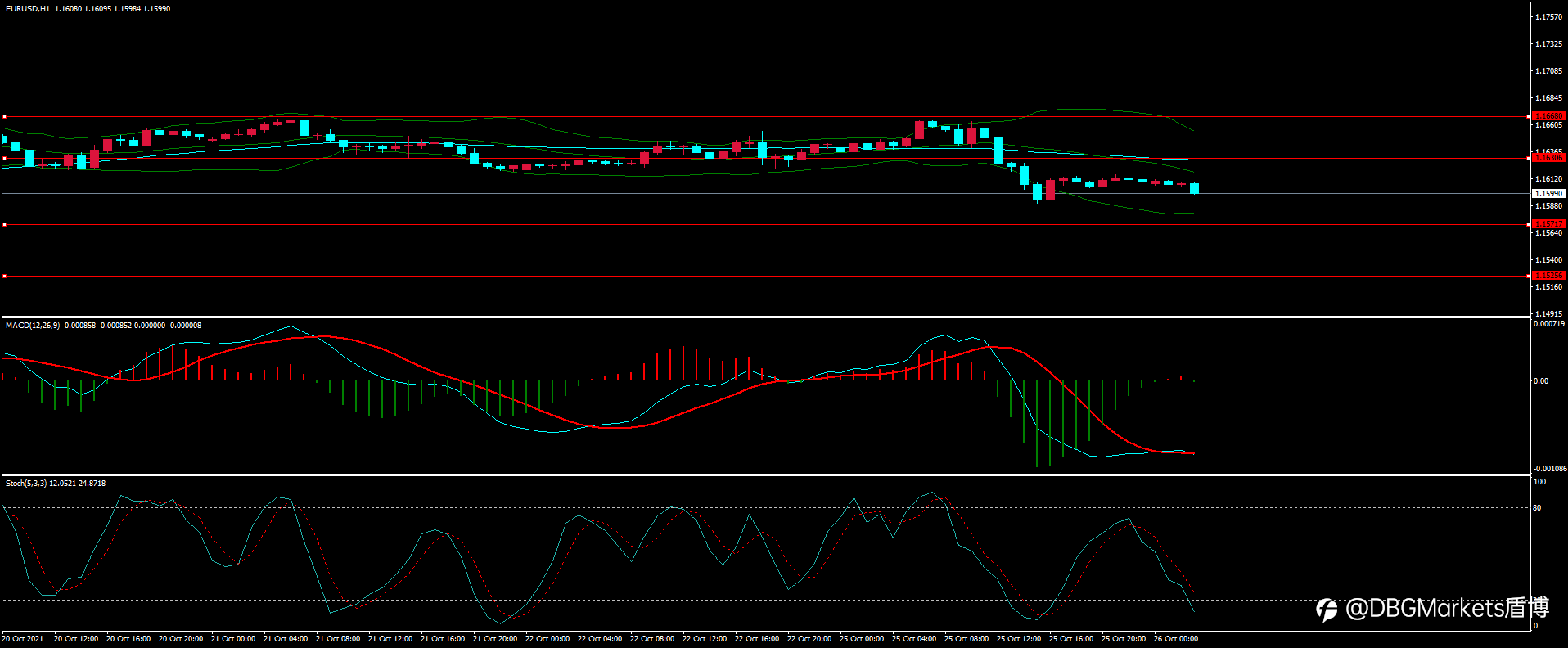The image size is (1568, 648).
Task: Click the 22 Oct 20:00 time label
Action: [809, 639]
